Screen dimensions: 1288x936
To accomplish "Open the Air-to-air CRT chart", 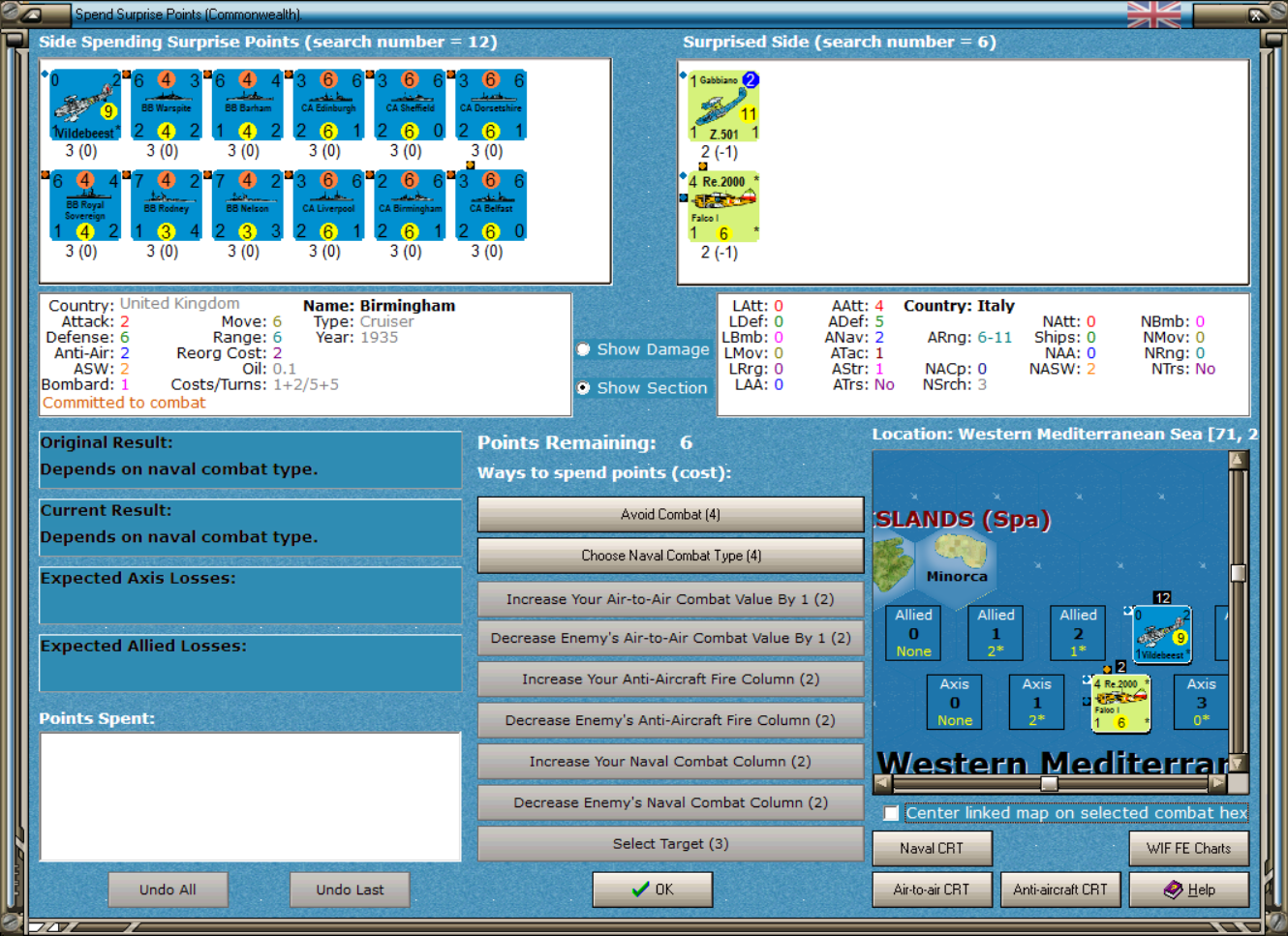I will click(x=932, y=890).
